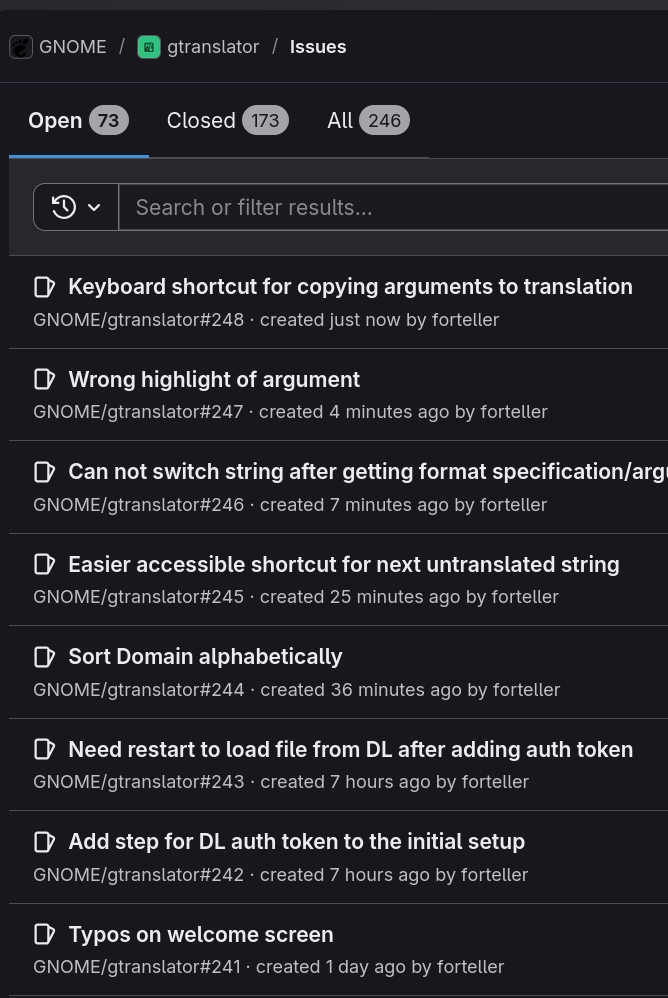Image resolution: width=668 pixels, height=998 pixels.
Task: Click issue icon beside Keyboard shortcut issue
Action: click(44, 287)
